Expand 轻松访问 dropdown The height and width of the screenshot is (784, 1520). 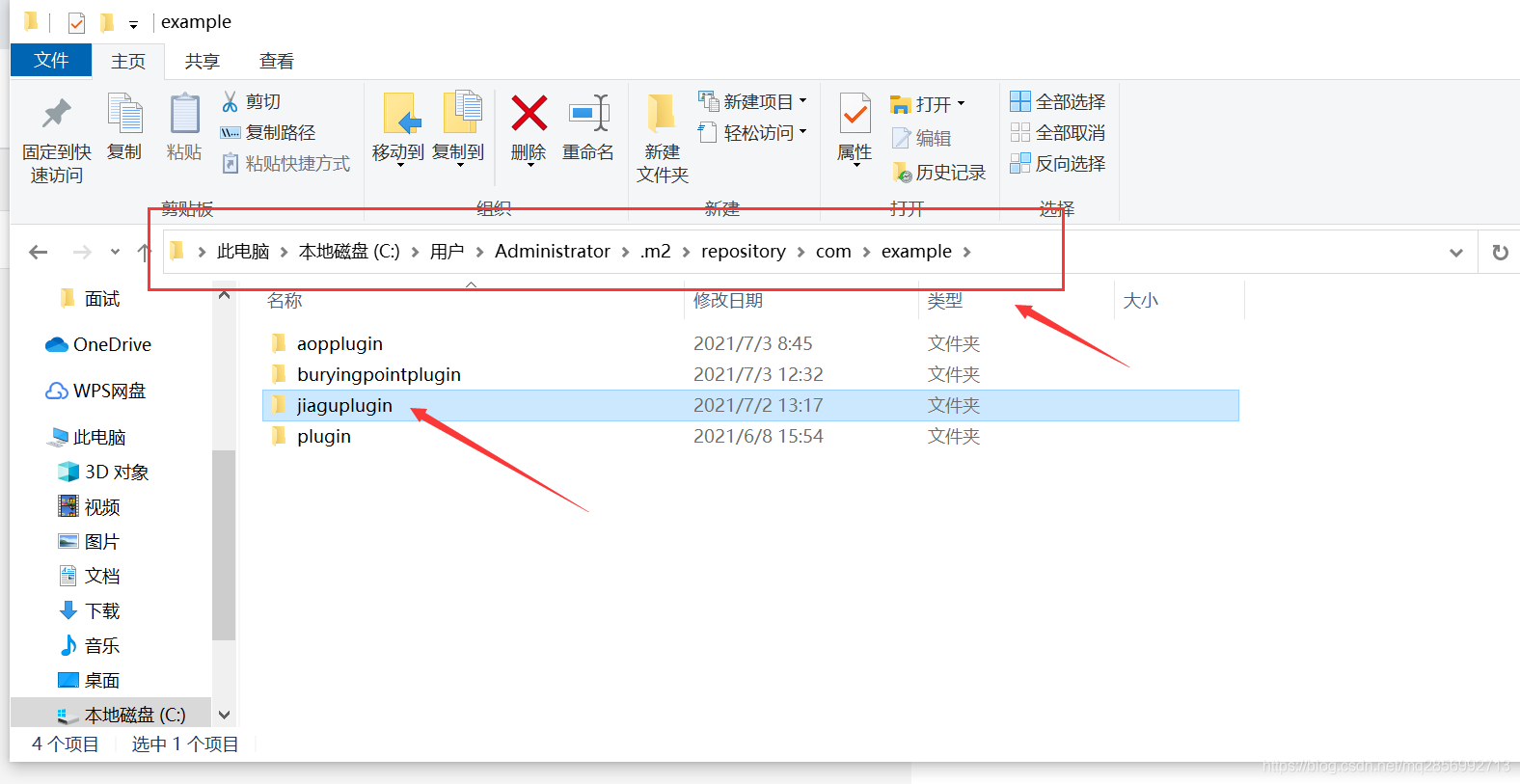click(802, 131)
